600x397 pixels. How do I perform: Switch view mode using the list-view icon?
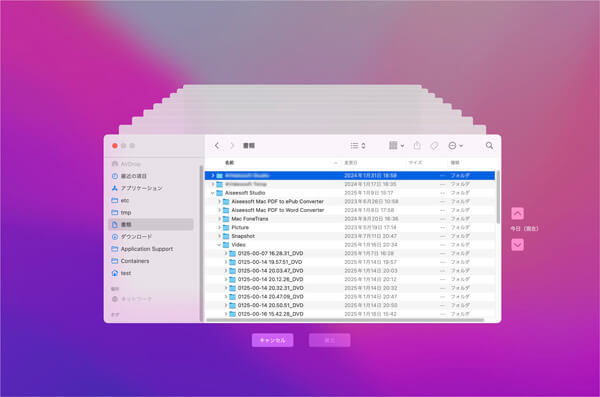pyautogui.click(x=358, y=145)
